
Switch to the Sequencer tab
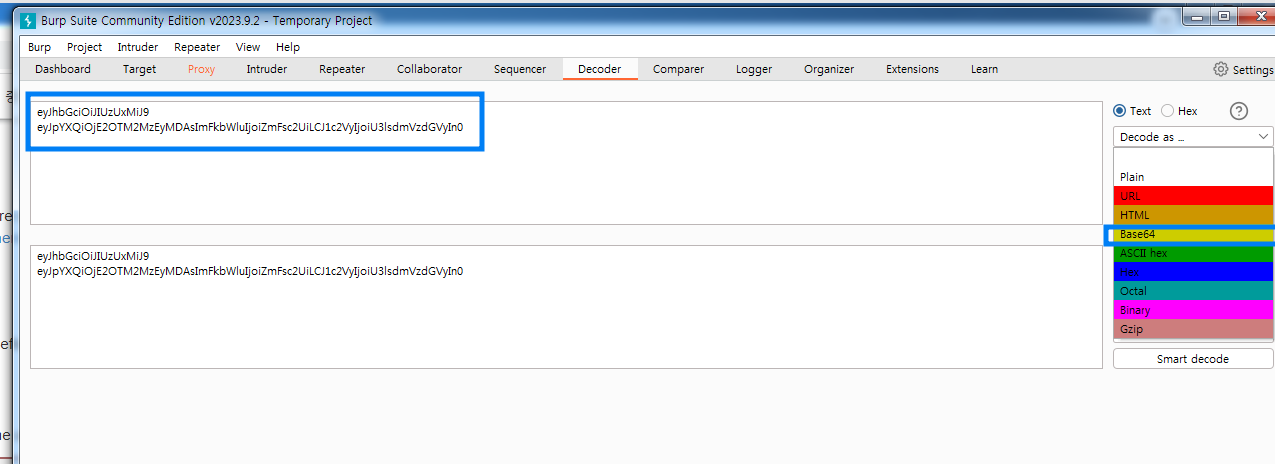pyautogui.click(x=520, y=69)
